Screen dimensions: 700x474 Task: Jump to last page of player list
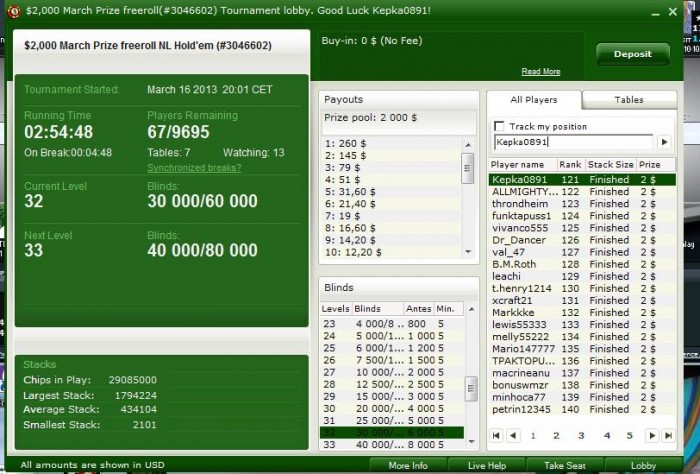click(668, 435)
